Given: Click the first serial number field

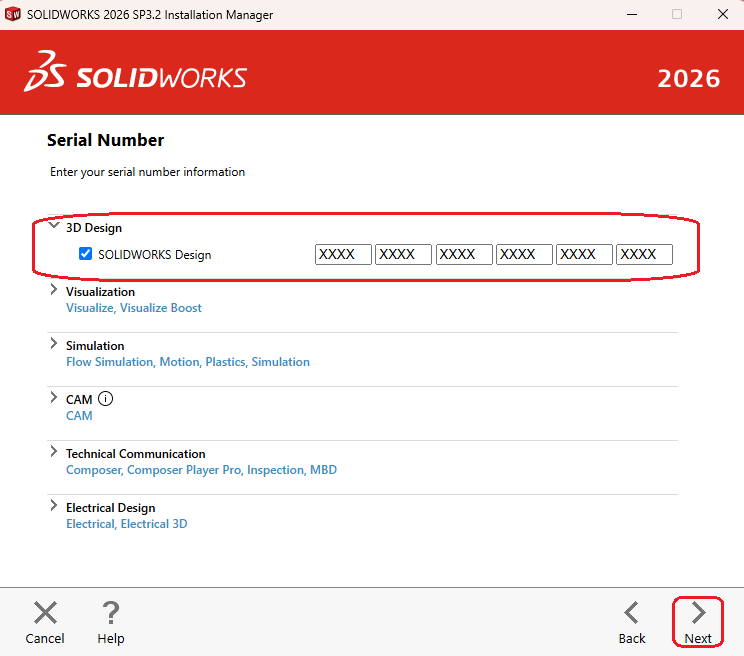Looking at the screenshot, I should point(343,254).
